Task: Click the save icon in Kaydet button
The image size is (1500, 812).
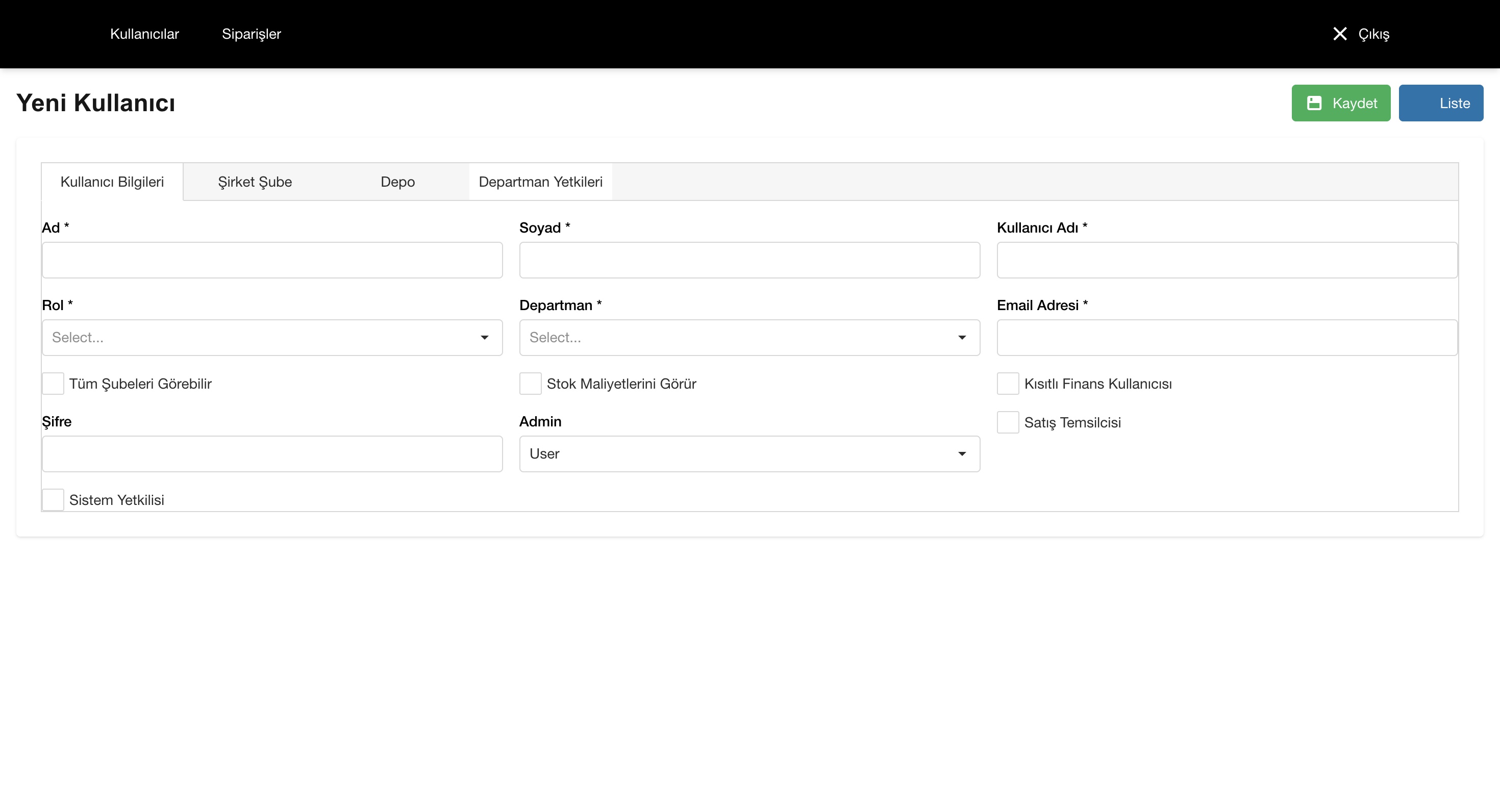Action: point(1314,103)
